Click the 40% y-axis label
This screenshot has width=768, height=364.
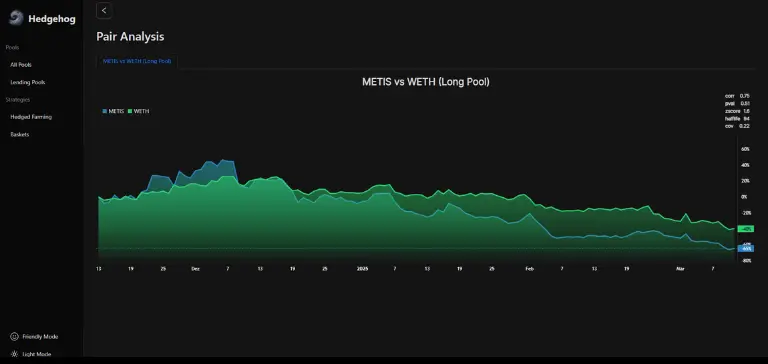point(745,165)
